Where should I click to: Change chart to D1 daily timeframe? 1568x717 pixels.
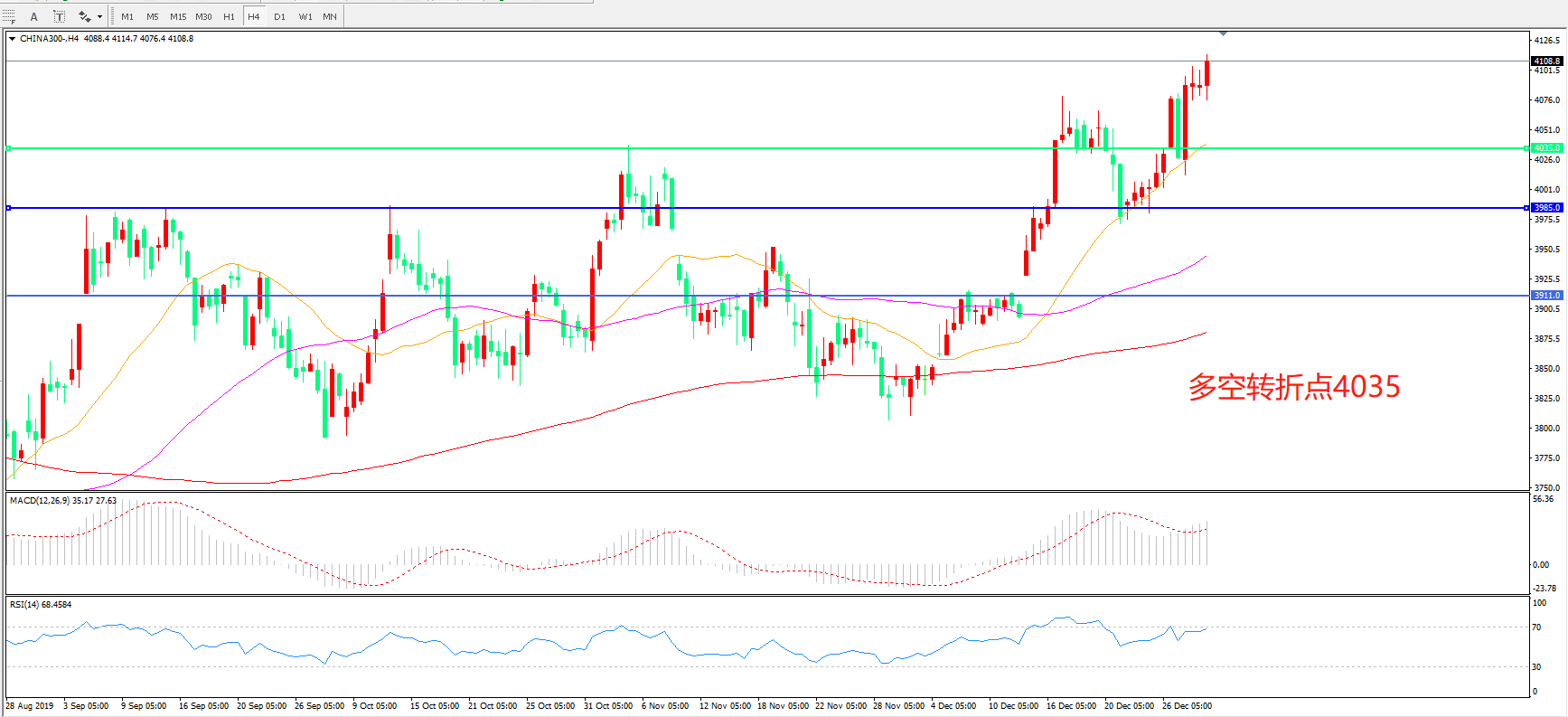pyautogui.click(x=279, y=16)
